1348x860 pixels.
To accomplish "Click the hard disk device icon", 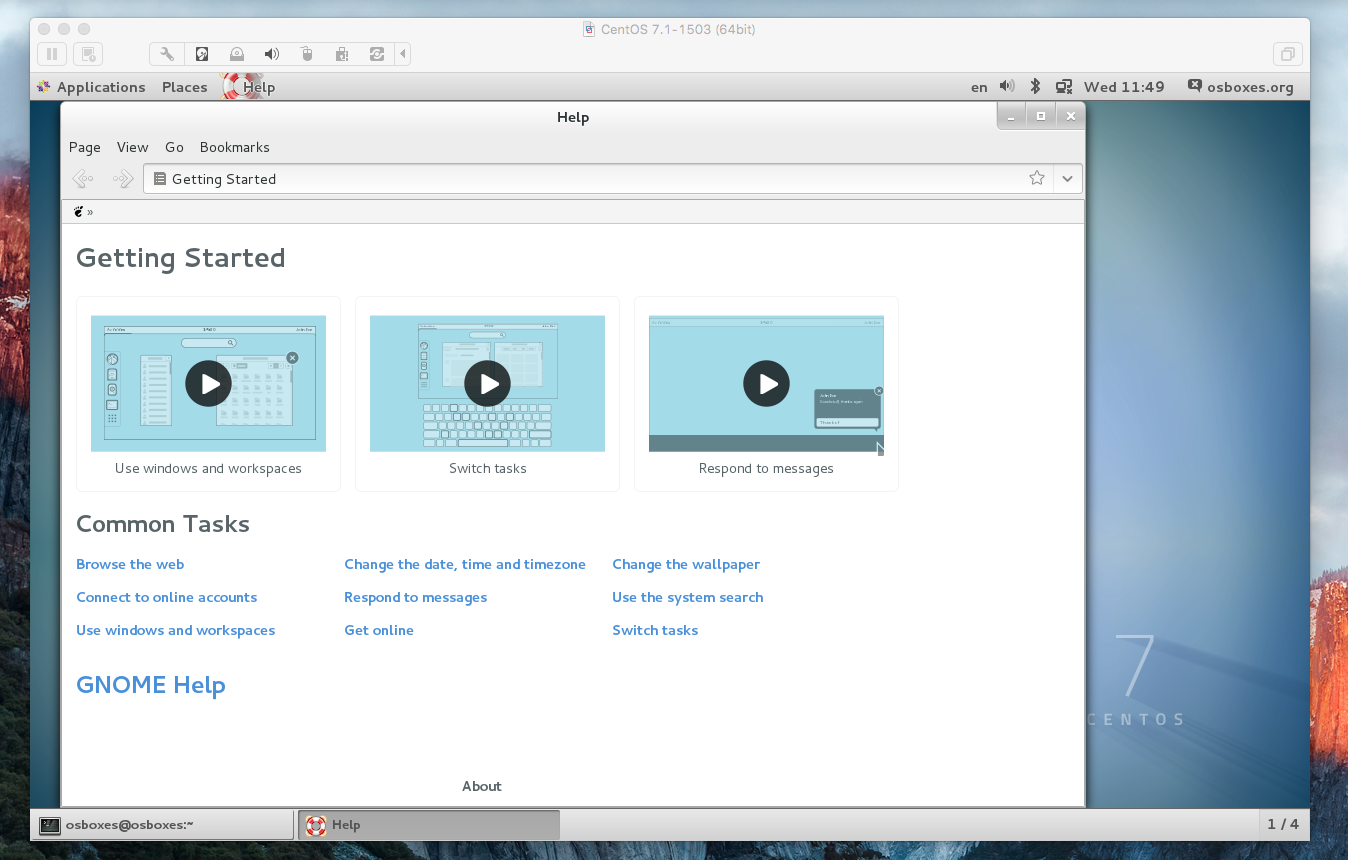I will coord(202,54).
